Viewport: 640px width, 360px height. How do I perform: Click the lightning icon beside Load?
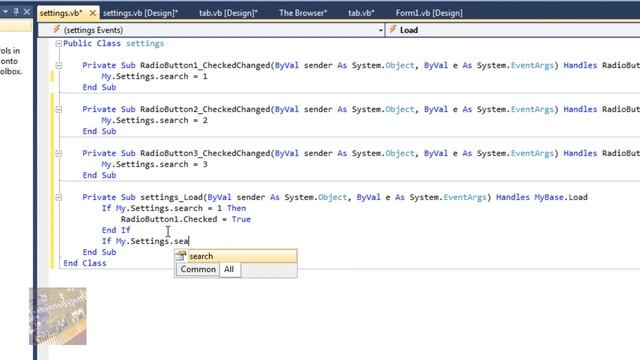[x=393, y=29]
